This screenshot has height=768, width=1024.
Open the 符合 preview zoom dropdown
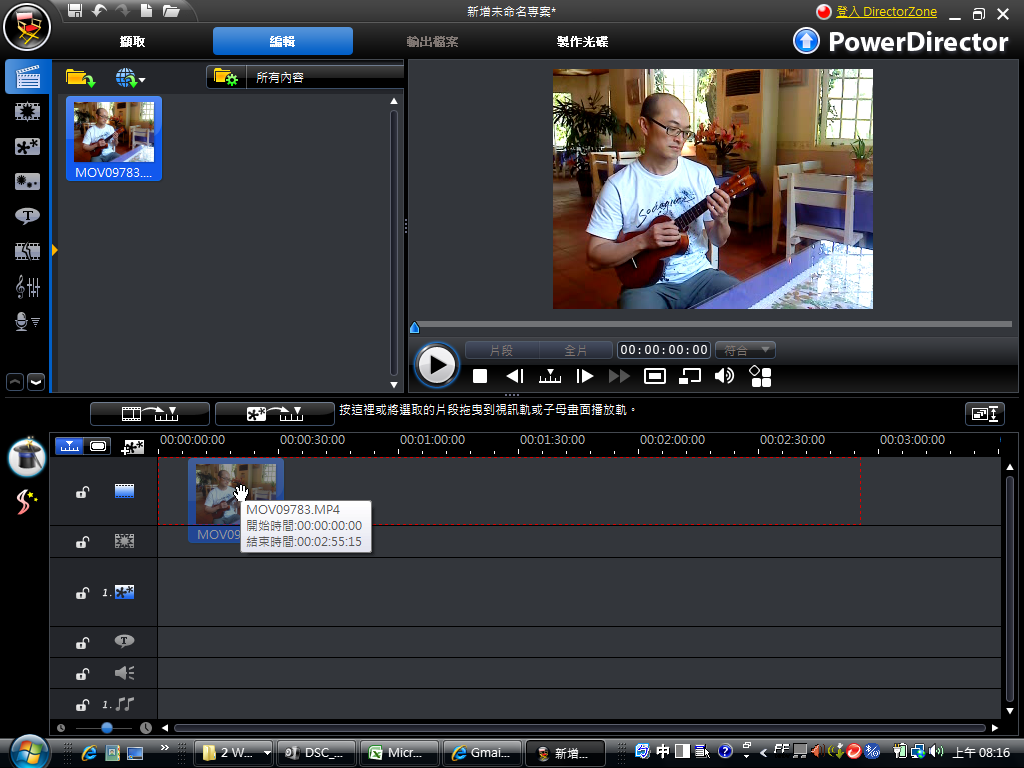click(745, 350)
